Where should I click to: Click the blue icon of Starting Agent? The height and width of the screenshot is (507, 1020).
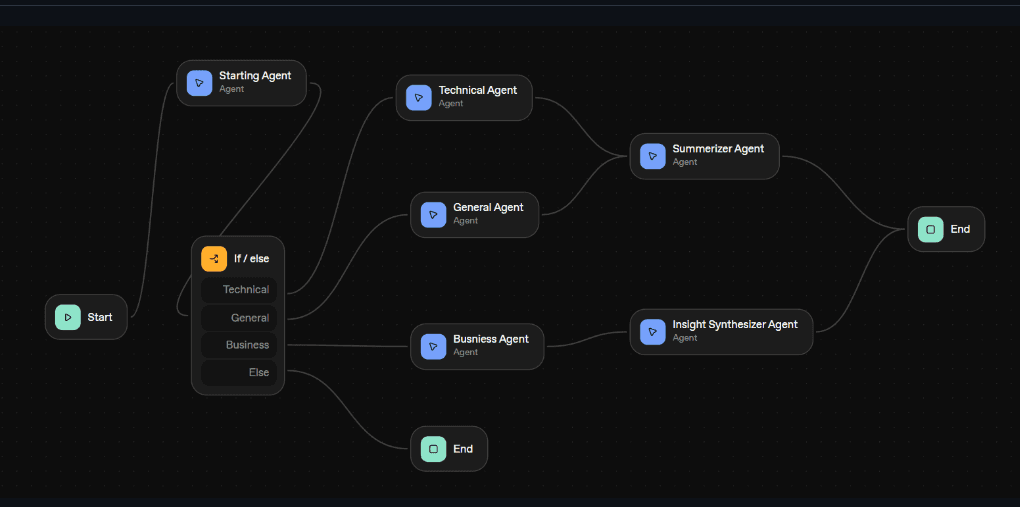click(199, 83)
